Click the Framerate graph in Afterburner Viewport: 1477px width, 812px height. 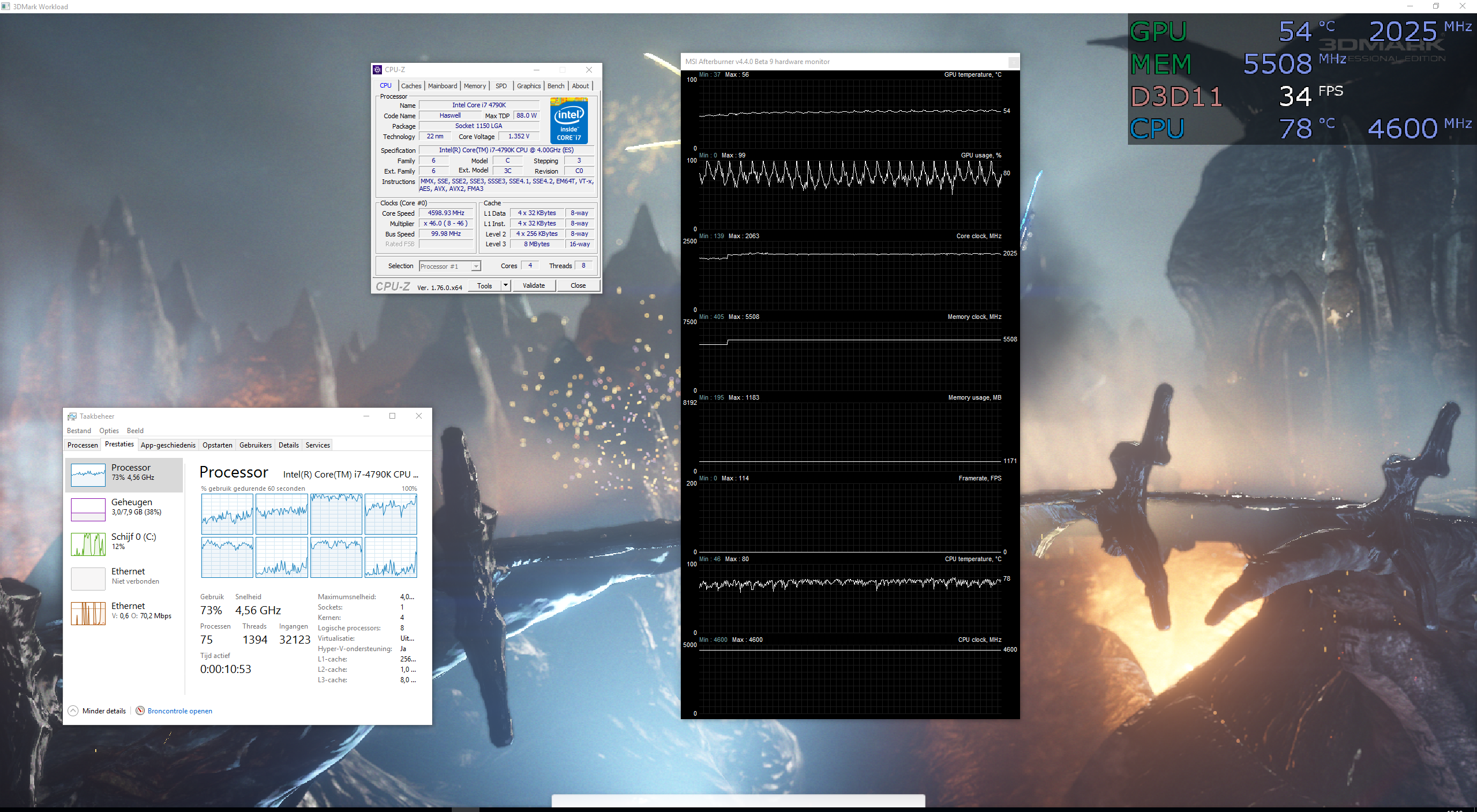click(x=850, y=518)
